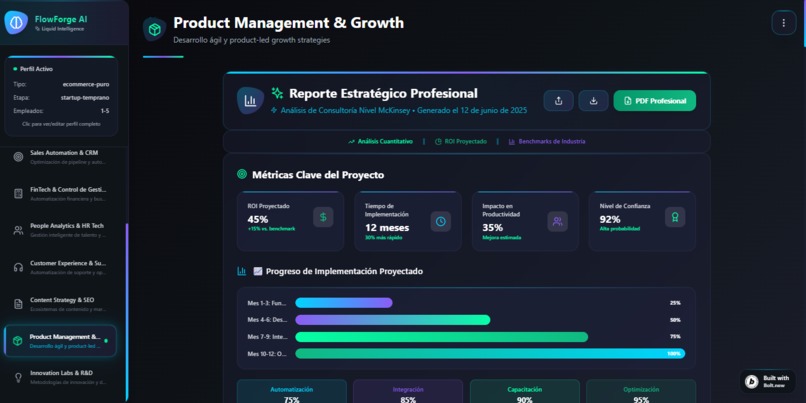Click the share/upload icon button
The height and width of the screenshot is (403, 806).
click(558, 101)
